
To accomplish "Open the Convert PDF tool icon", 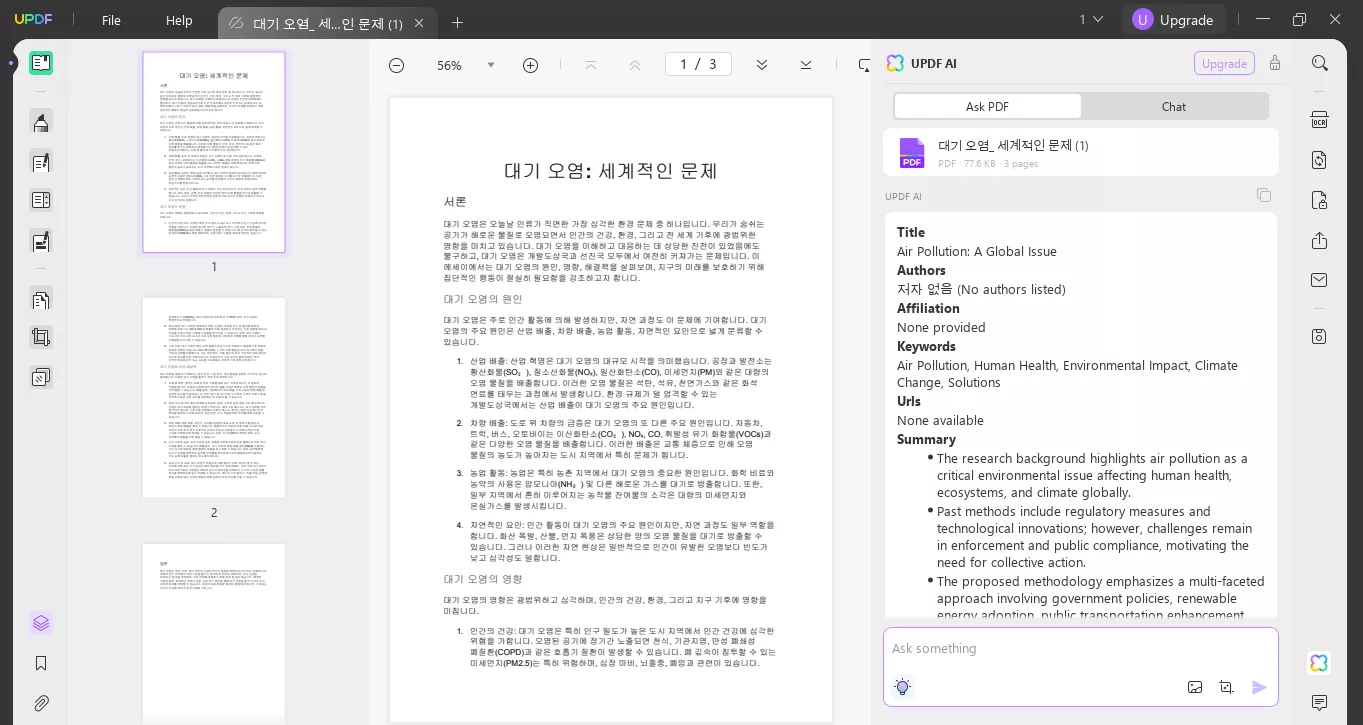I will coord(1320,160).
